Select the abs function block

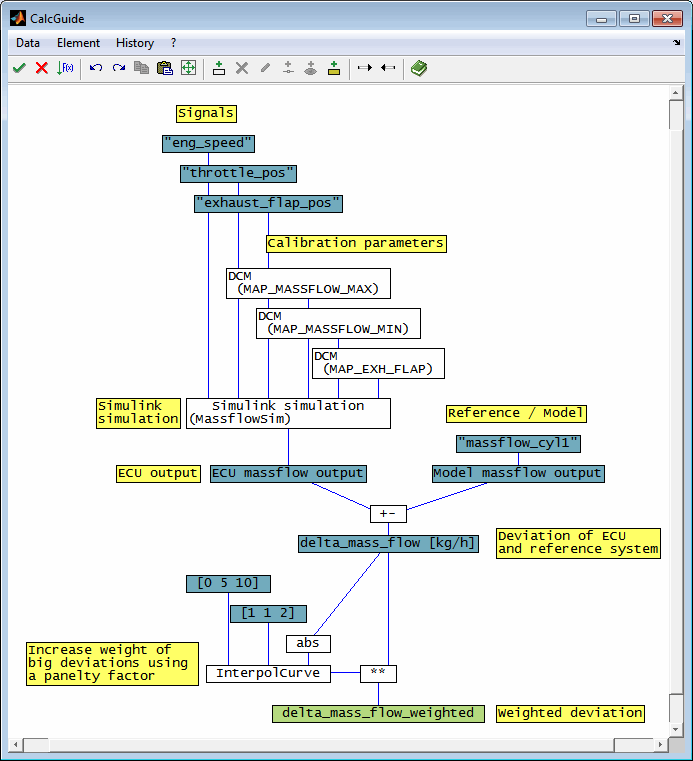point(308,644)
